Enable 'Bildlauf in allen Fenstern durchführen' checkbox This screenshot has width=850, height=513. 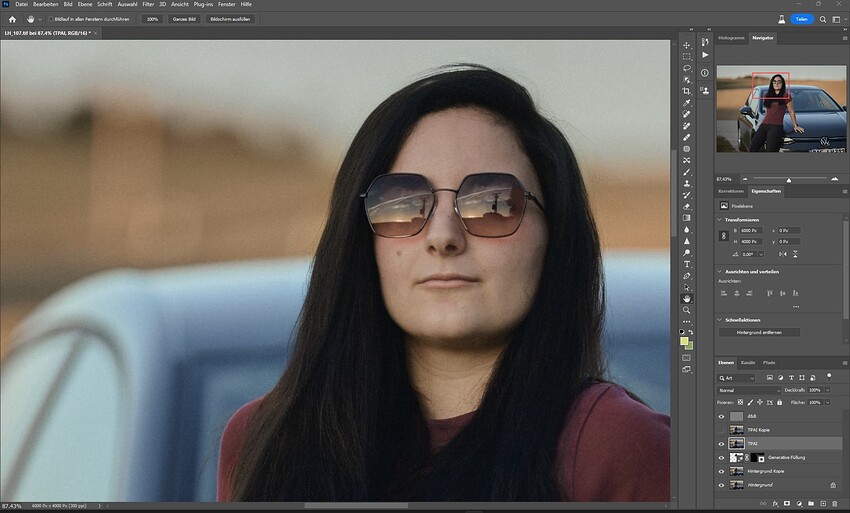52,19
